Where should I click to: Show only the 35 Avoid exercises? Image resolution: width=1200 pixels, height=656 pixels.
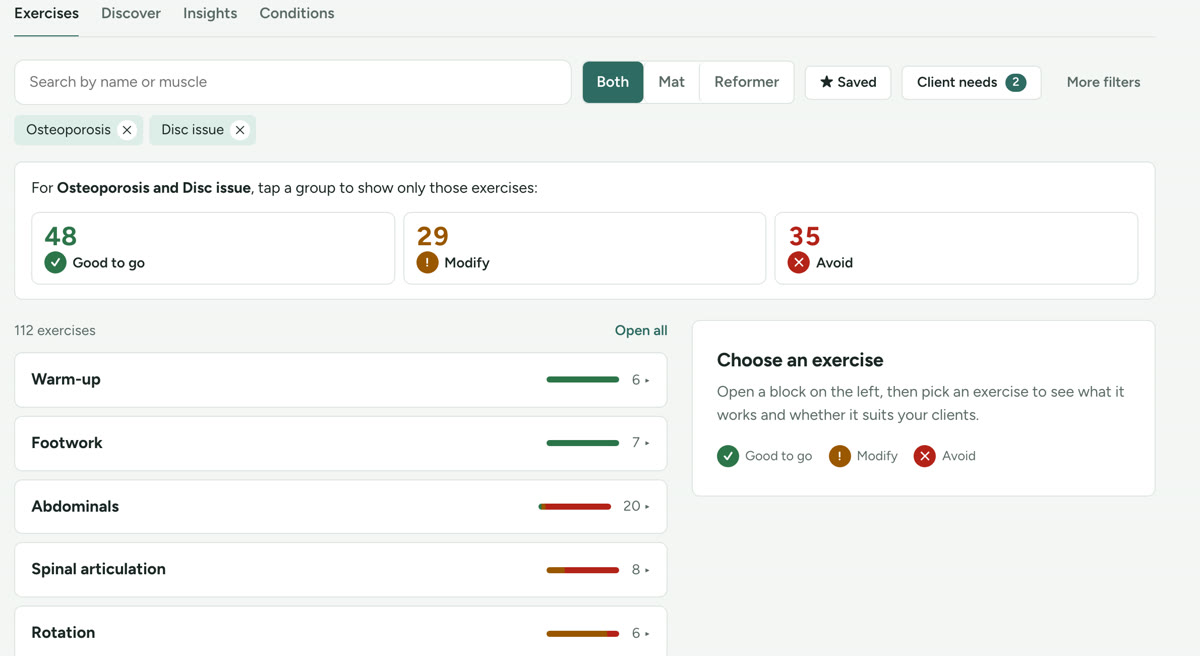click(x=956, y=248)
